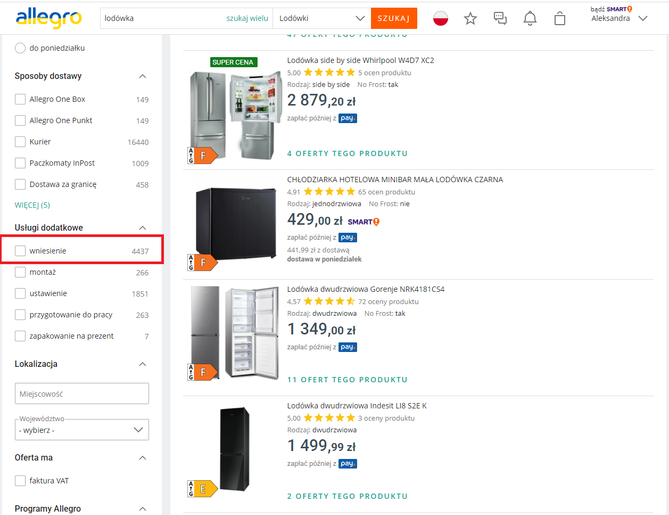Open the Lodówki category dropdown in search bar
This screenshot has width=669, height=515.
pos(321,18)
